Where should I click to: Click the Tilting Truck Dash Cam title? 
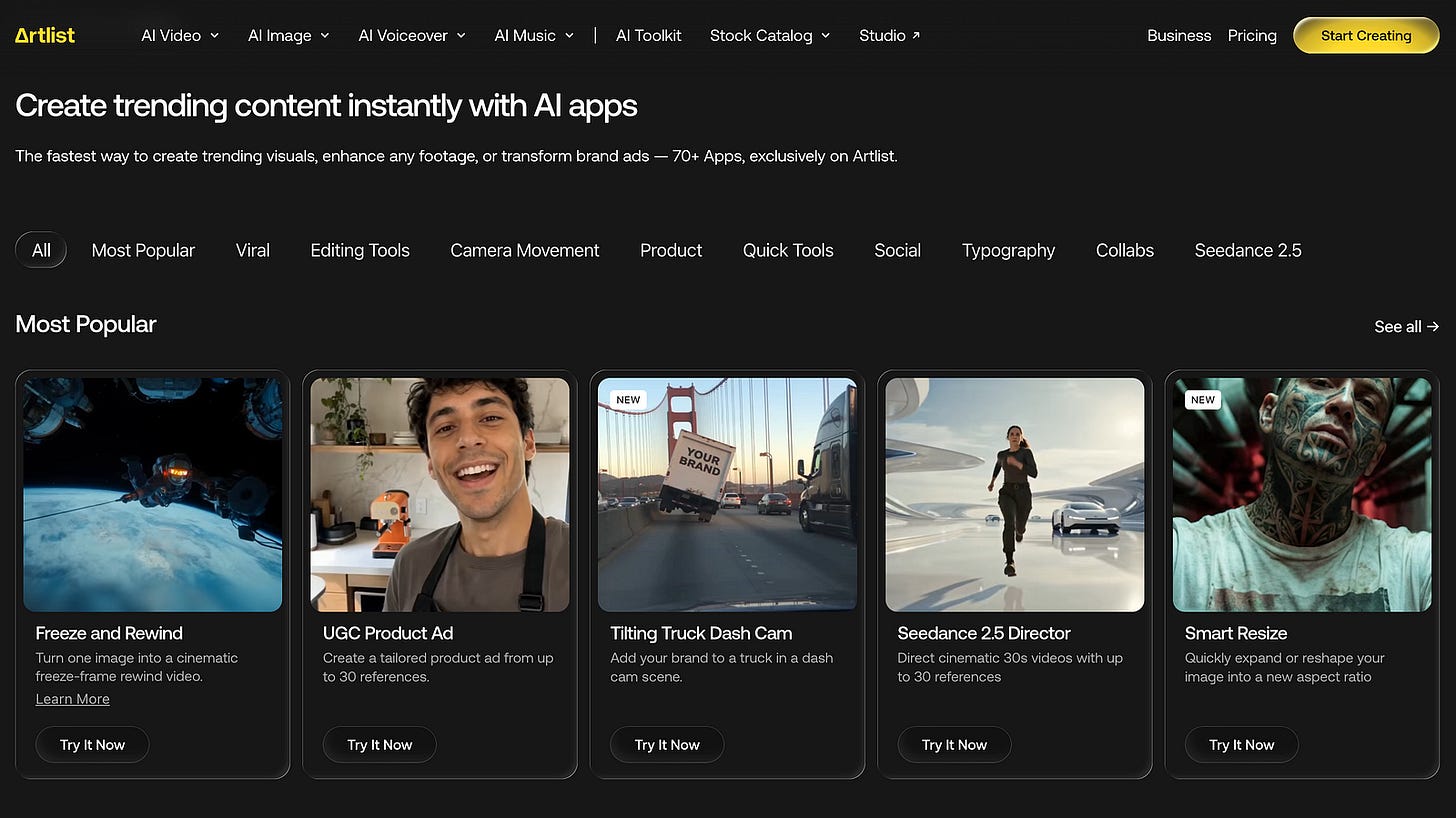click(701, 633)
